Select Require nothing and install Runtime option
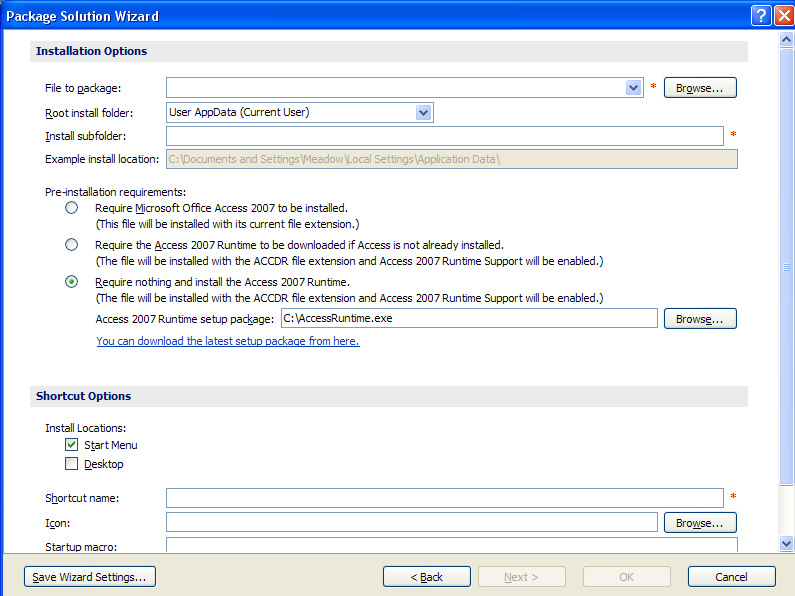Image resolution: width=795 pixels, height=596 pixels. (71, 282)
